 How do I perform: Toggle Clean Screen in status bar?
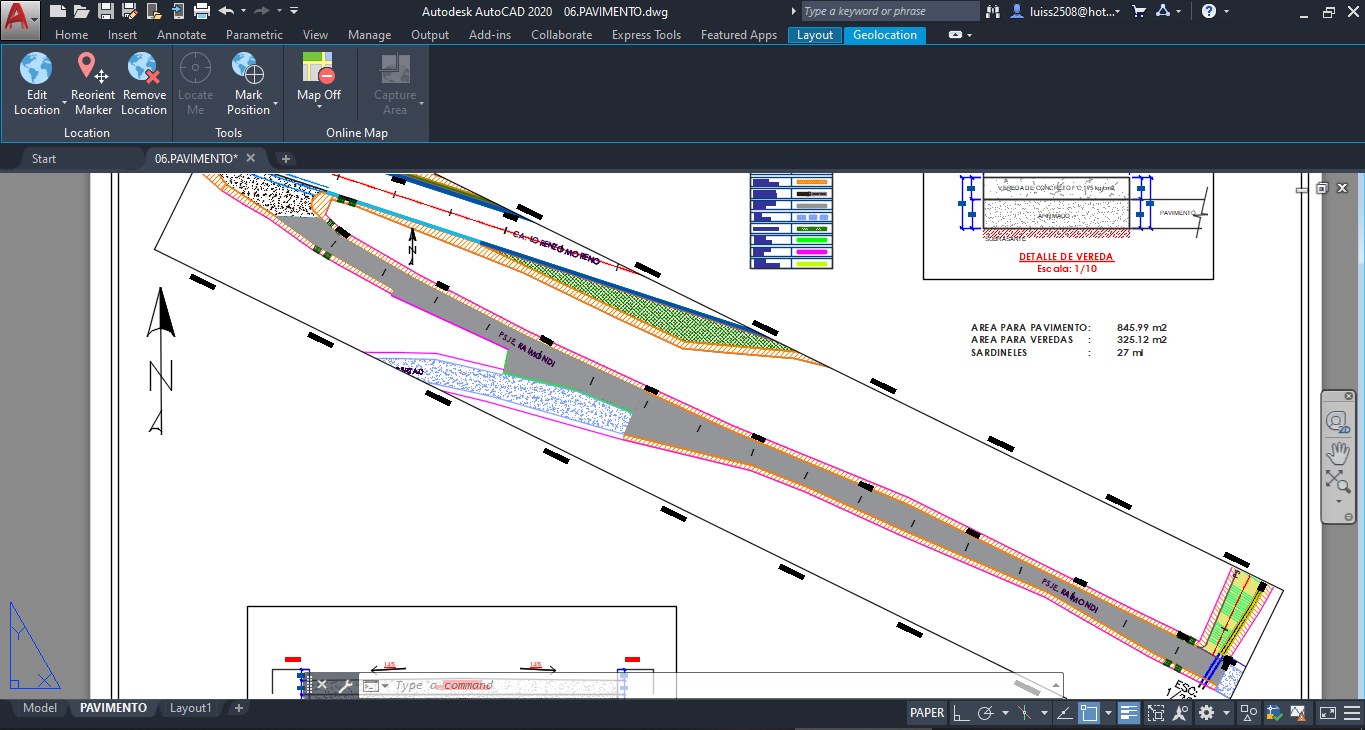(x=1327, y=713)
